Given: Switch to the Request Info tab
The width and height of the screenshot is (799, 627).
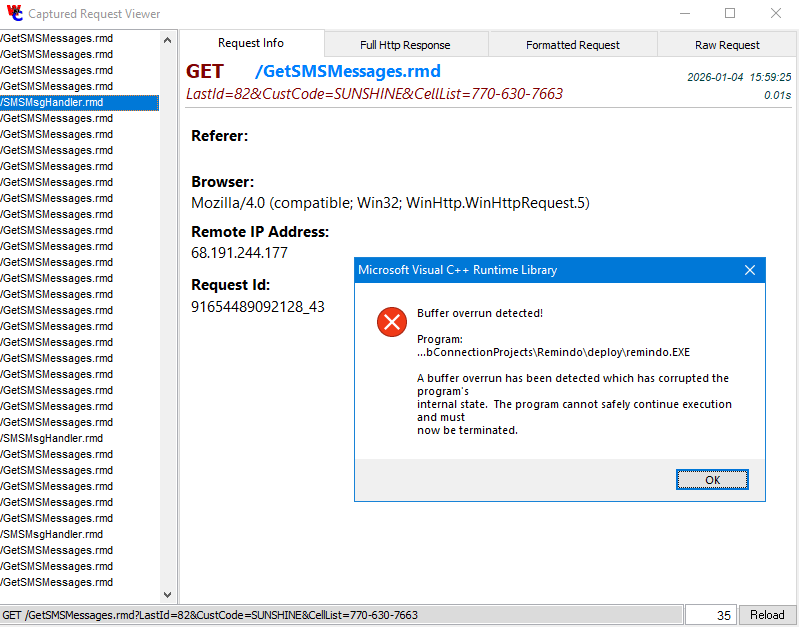Looking at the screenshot, I should click(x=251, y=44).
